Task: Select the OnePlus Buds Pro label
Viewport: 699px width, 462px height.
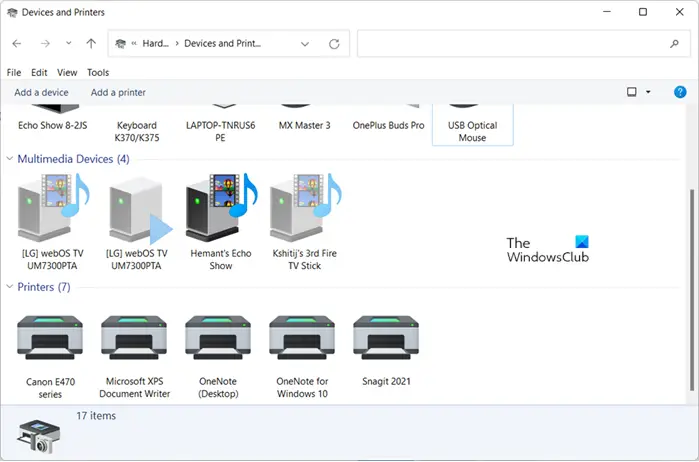Action: [388, 125]
